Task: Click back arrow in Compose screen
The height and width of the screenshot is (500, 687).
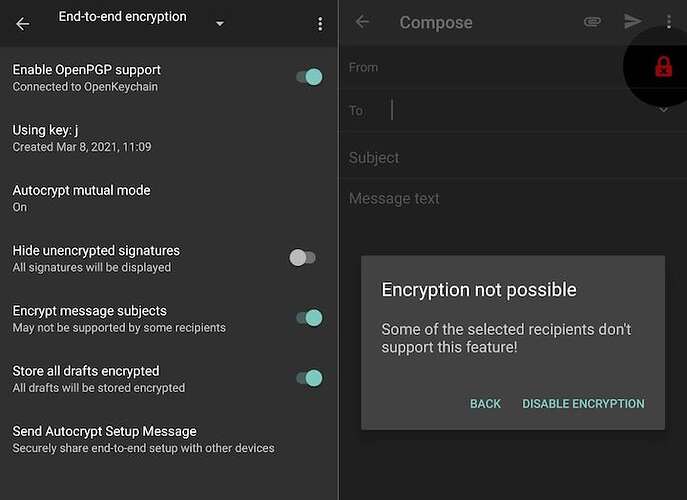Action: pyautogui.click(x=362, y=22)
